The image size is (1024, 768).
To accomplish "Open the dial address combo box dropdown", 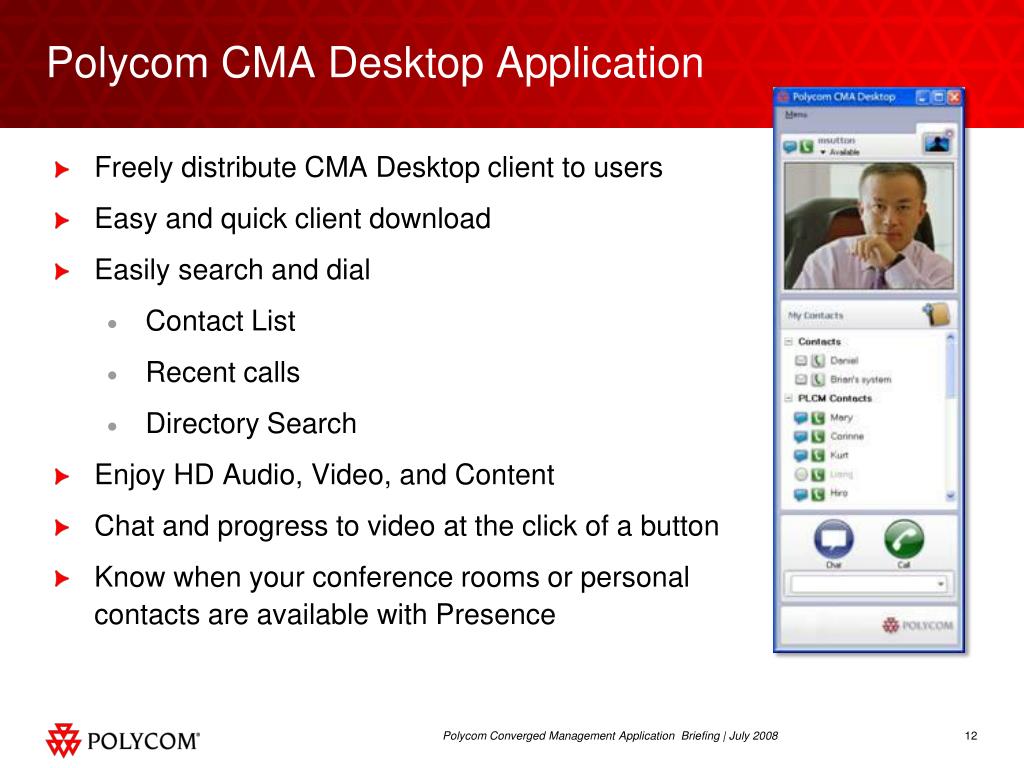I will (940, 584).
